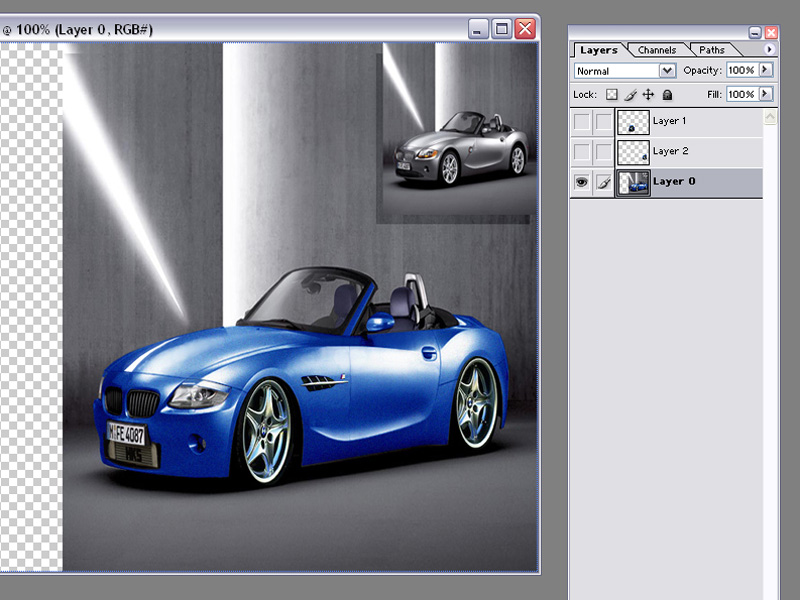Select Layer 0 thumbnail
Viewport: 800px width, 600px height.
[633, 183]
